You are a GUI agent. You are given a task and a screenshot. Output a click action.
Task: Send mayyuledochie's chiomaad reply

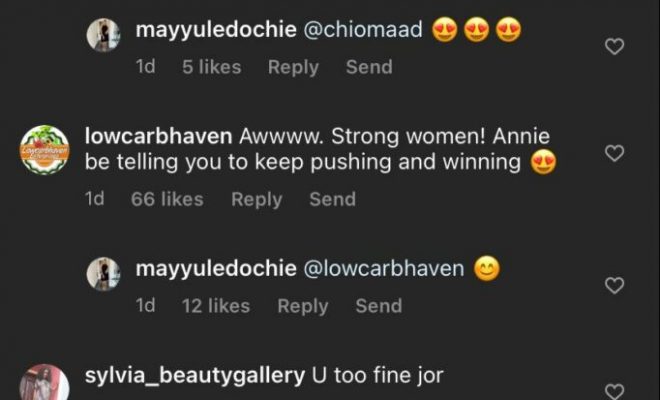[368, 67]
